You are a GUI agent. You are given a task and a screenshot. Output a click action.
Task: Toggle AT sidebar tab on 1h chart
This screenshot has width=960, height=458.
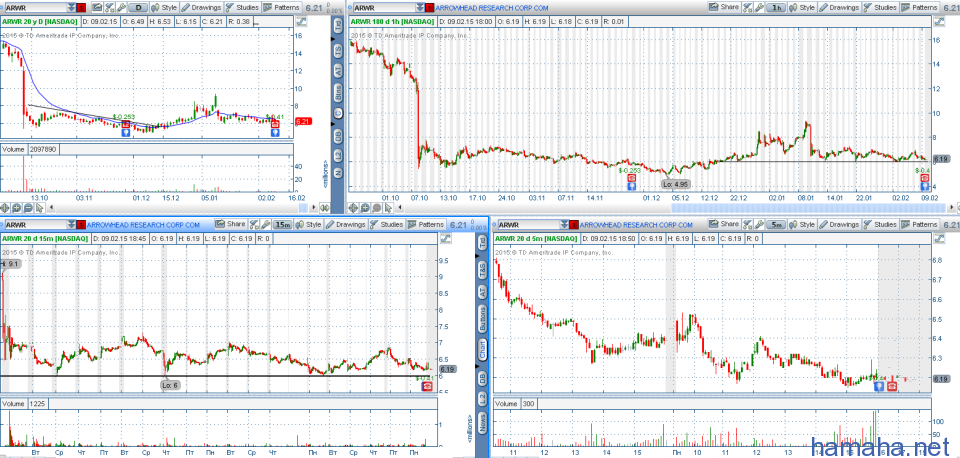(337, 72)
